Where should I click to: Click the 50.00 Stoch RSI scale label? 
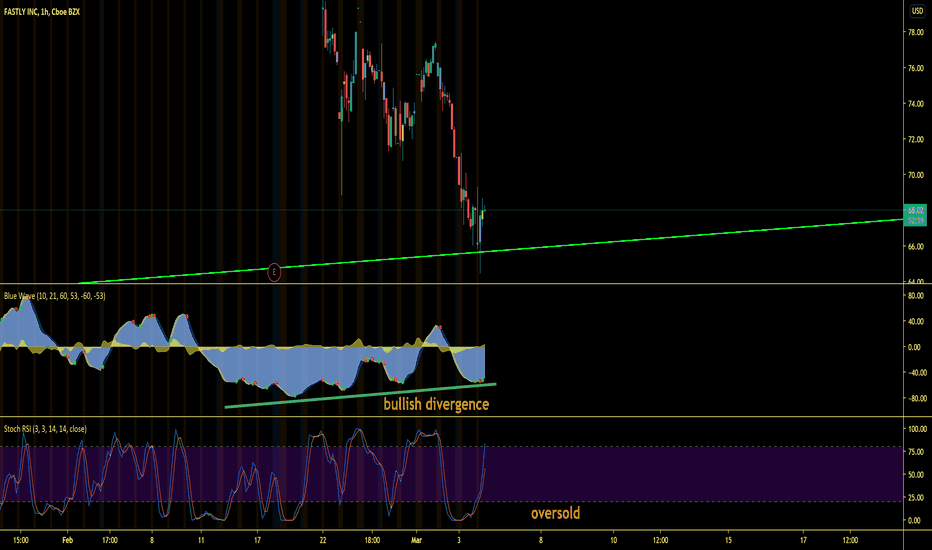pos(916,474)
